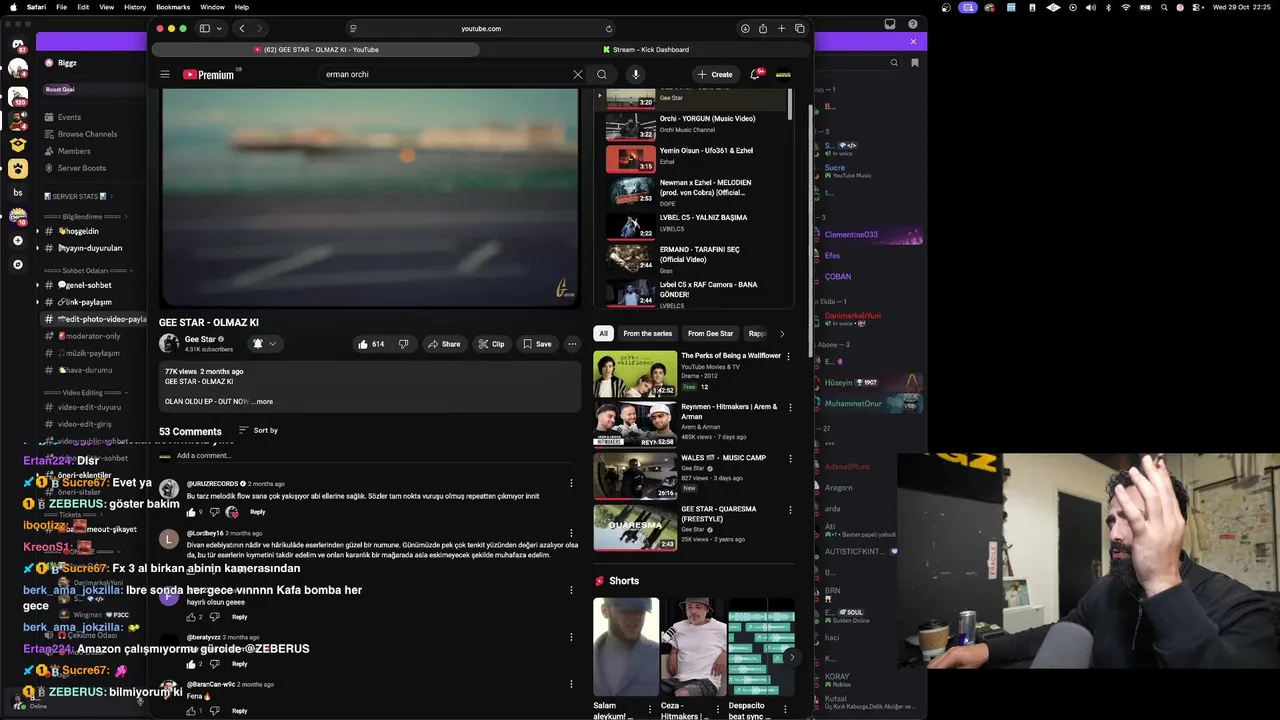Open Spotlight search in menu bar
The image size is (1280, 720).
[1164, 7]
